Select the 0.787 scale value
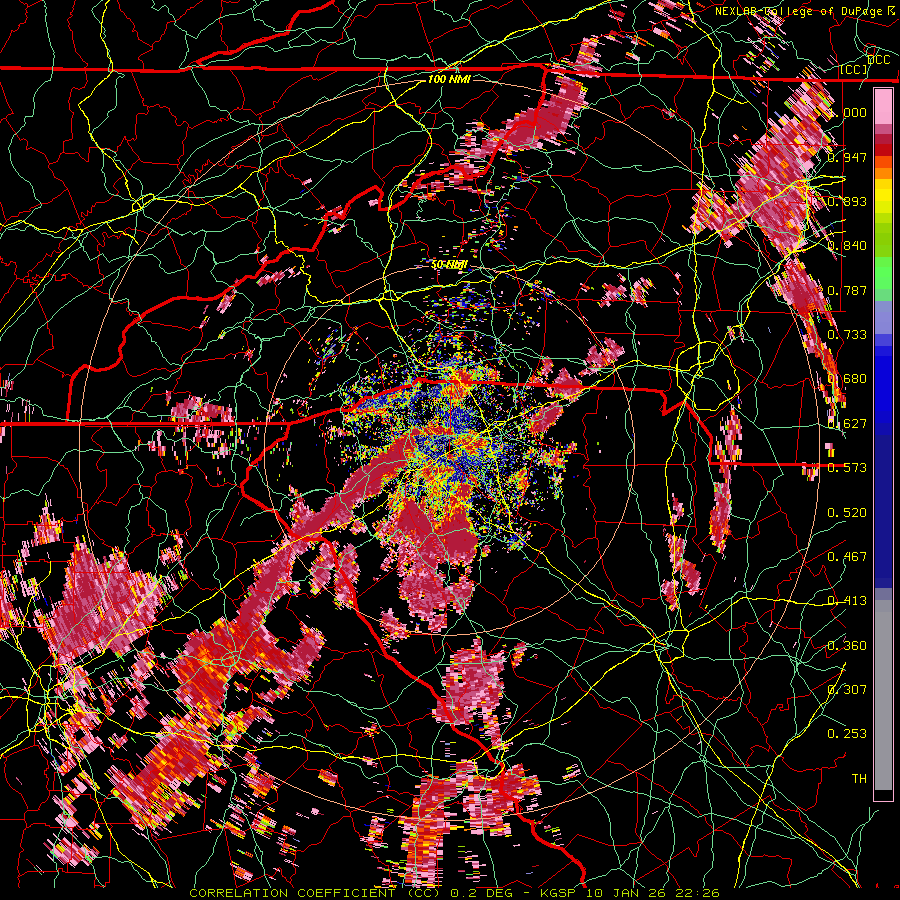Image resolution: width=900 pixels, height=900 pixels. point(848,290)
